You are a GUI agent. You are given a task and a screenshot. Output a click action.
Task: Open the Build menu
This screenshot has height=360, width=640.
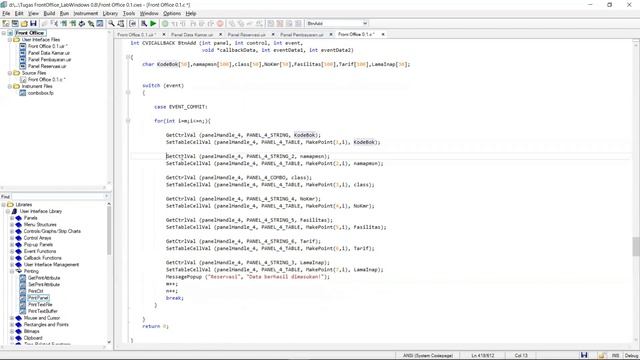tap(49, 13)
